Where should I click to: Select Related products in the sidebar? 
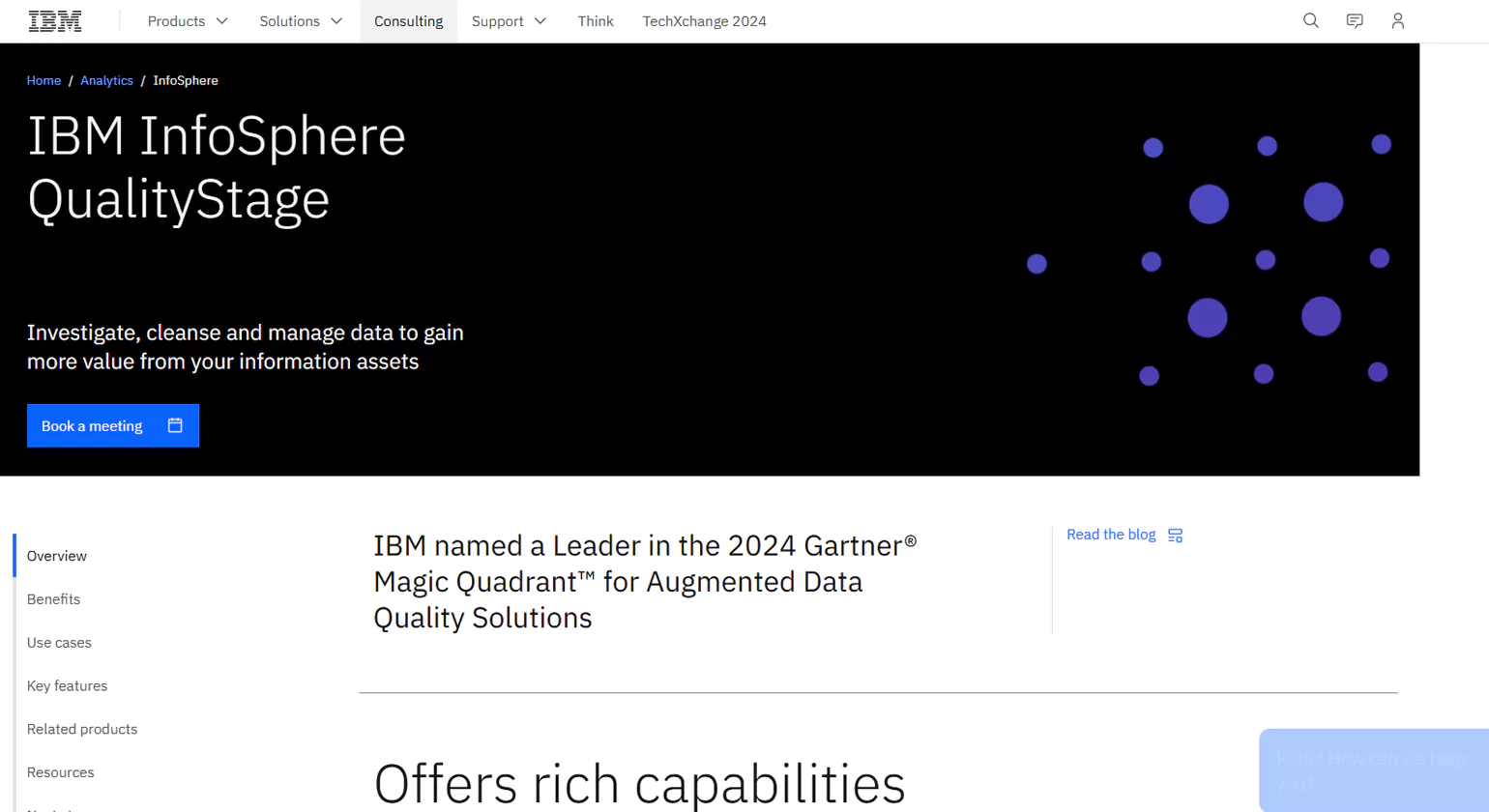(82, 729)
